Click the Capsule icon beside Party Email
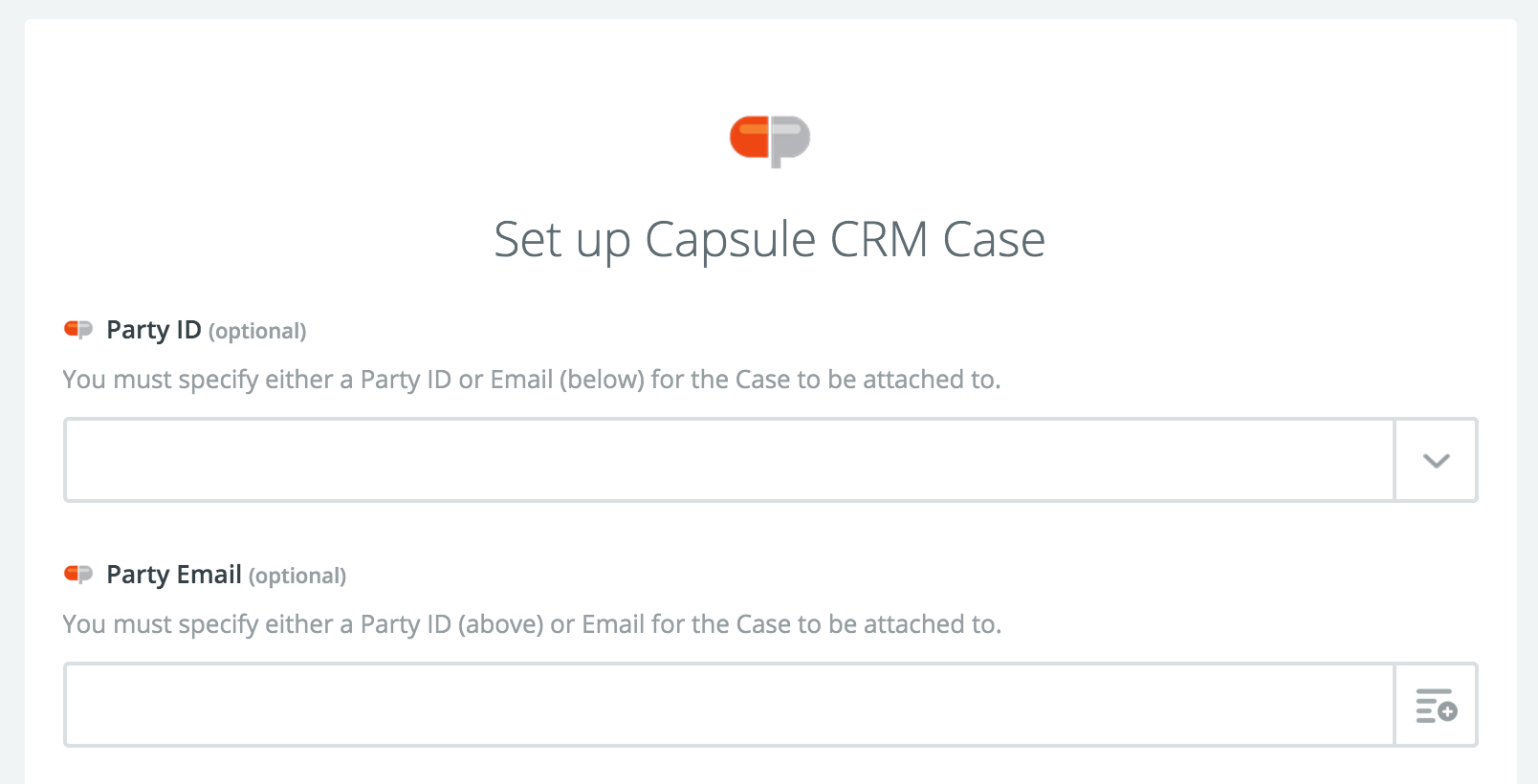The image size is (1538, 784). pos(78,575)
